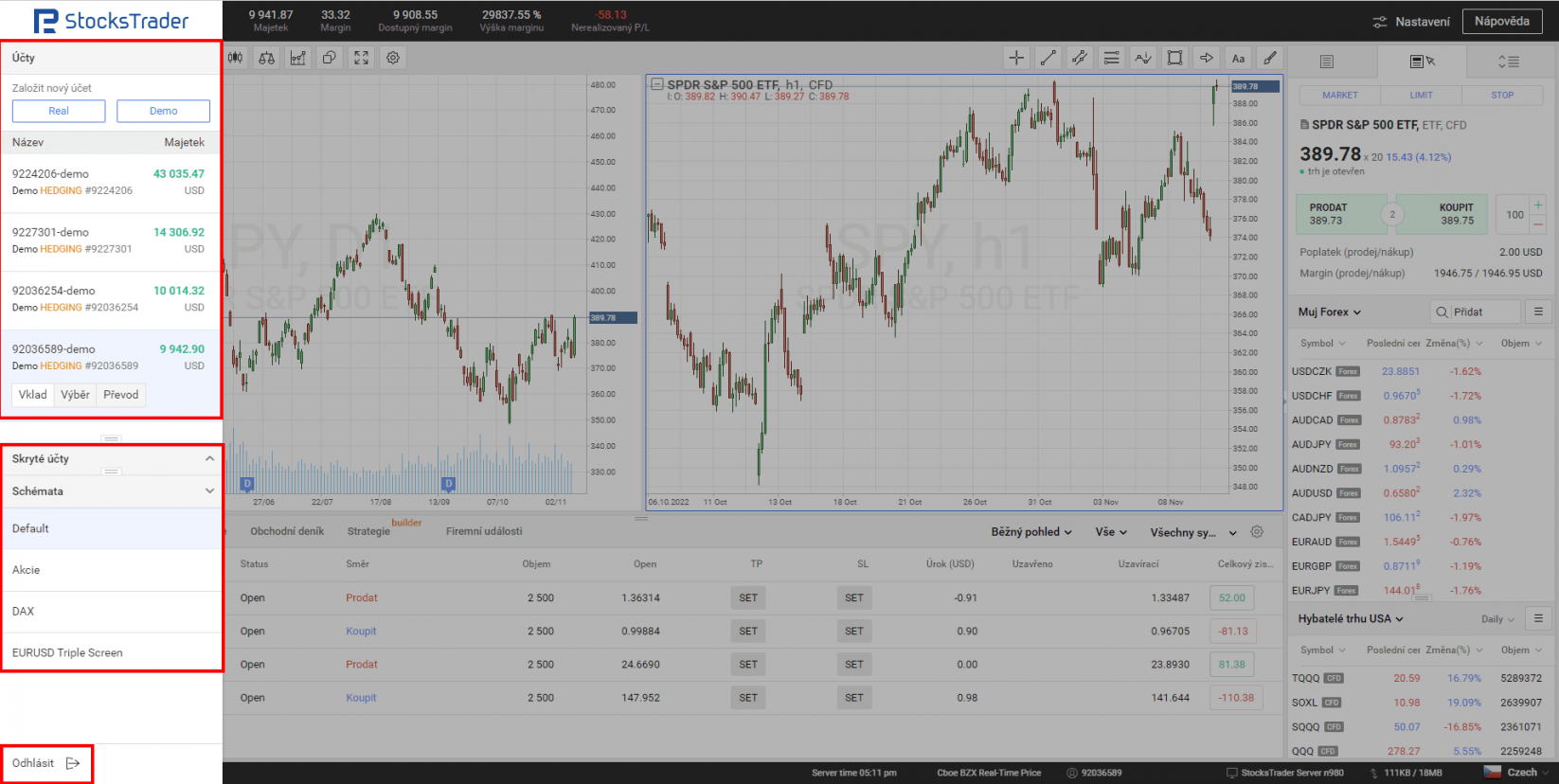The image size is (1559, 784).
Task: Select the STOP order type
Action: (x=1502, y=96)
